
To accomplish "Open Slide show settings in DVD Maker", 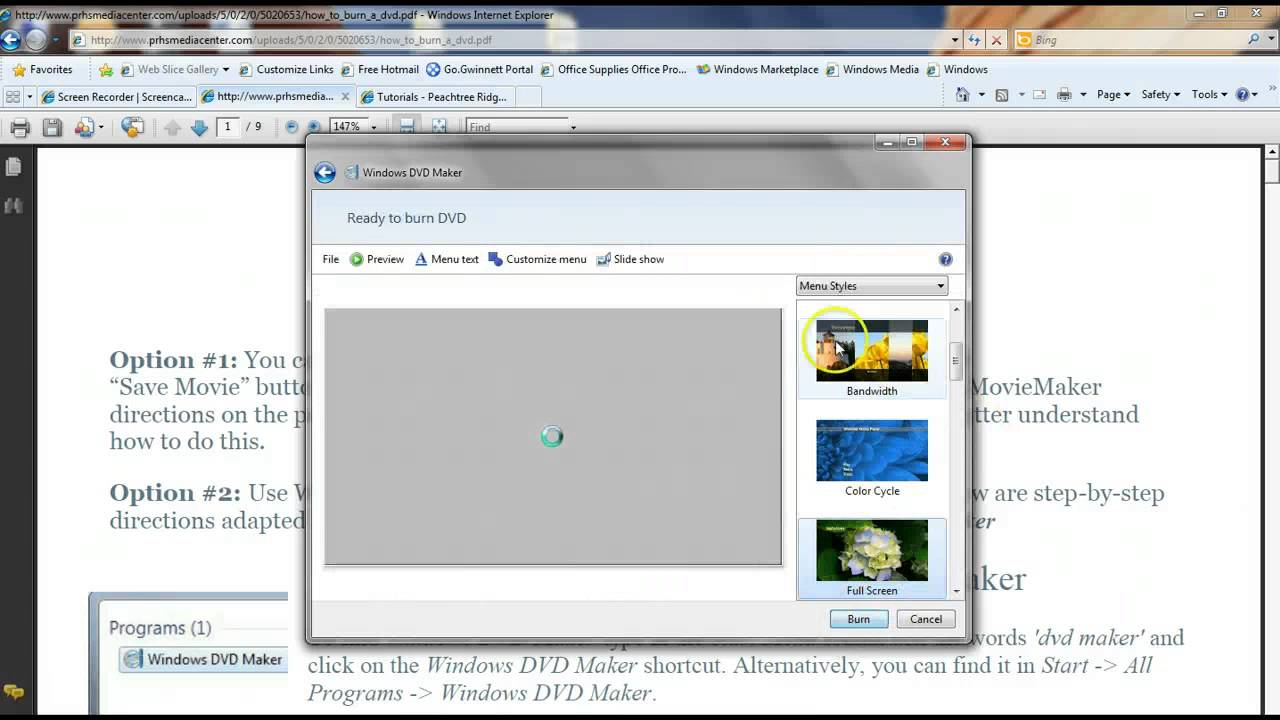I will coord(630,259).
